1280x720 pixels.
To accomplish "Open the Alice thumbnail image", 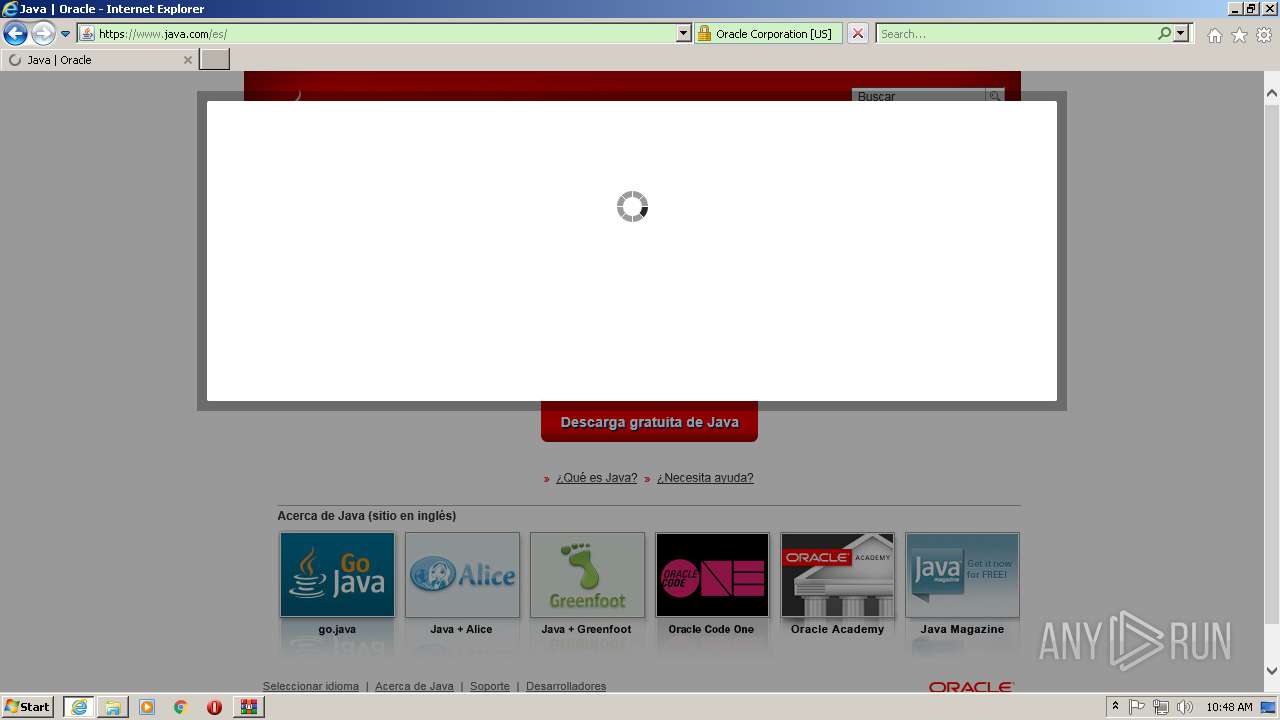I will tap(462, 575).
